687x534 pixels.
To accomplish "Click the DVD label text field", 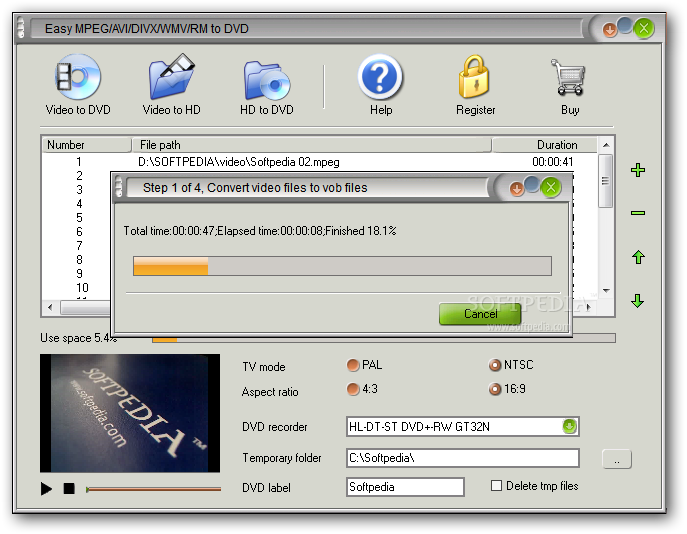I will pyautogui.click(x=405, y=487).
